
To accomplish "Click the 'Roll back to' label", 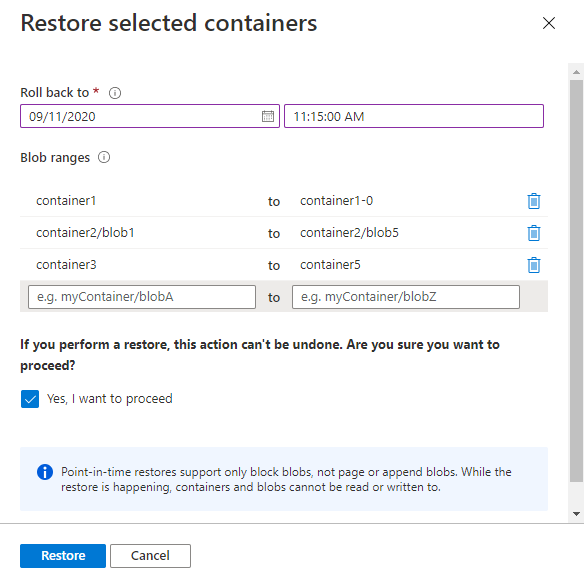I will pyautogui.click(x=55, y=92).
